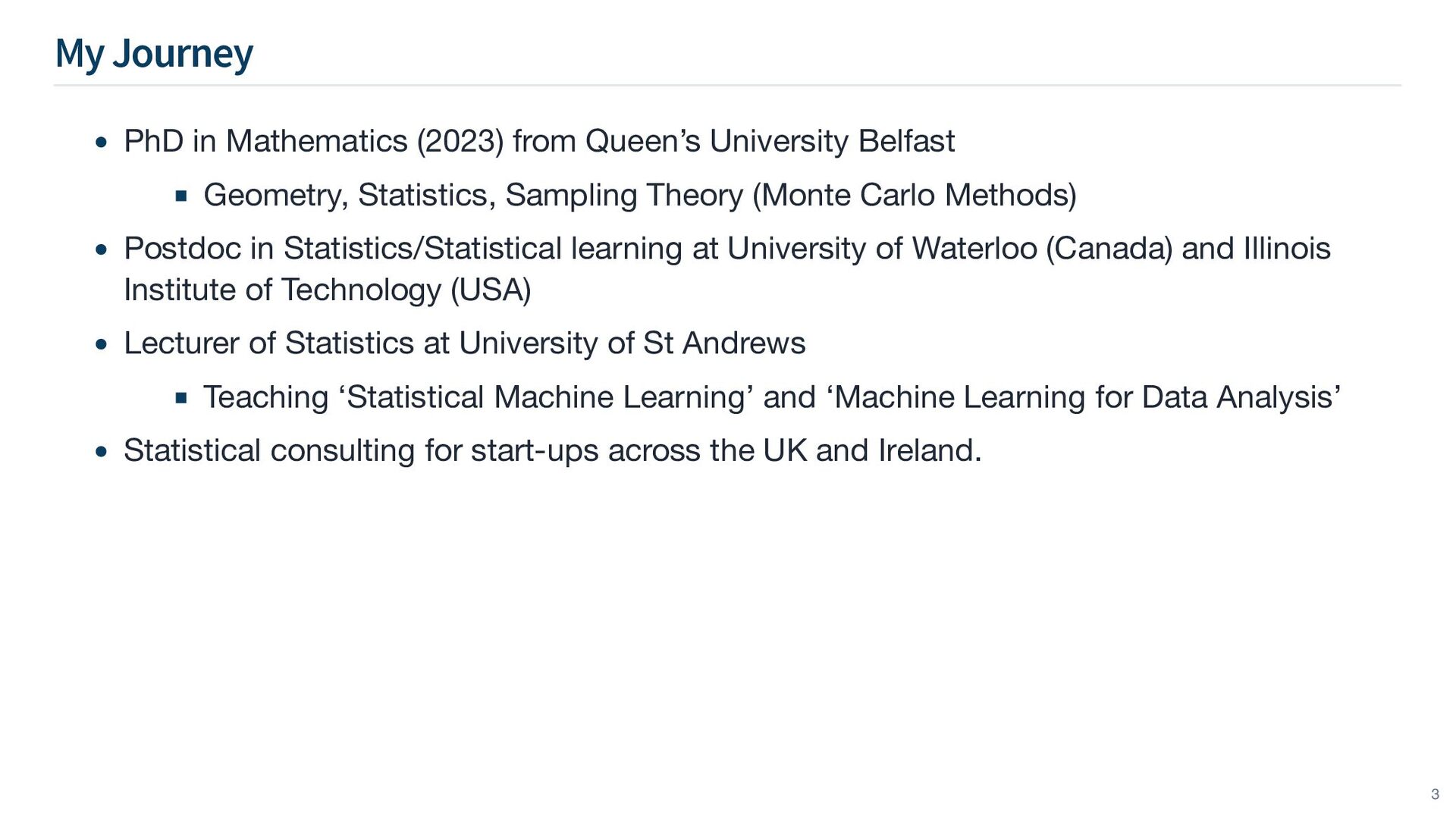Image resolution: width=1456 pixels, height=818 pixels.
Task: Click the round bullet before "Lecturer of Statistics"
Action: pyautogui.click(x=102, y=344)
